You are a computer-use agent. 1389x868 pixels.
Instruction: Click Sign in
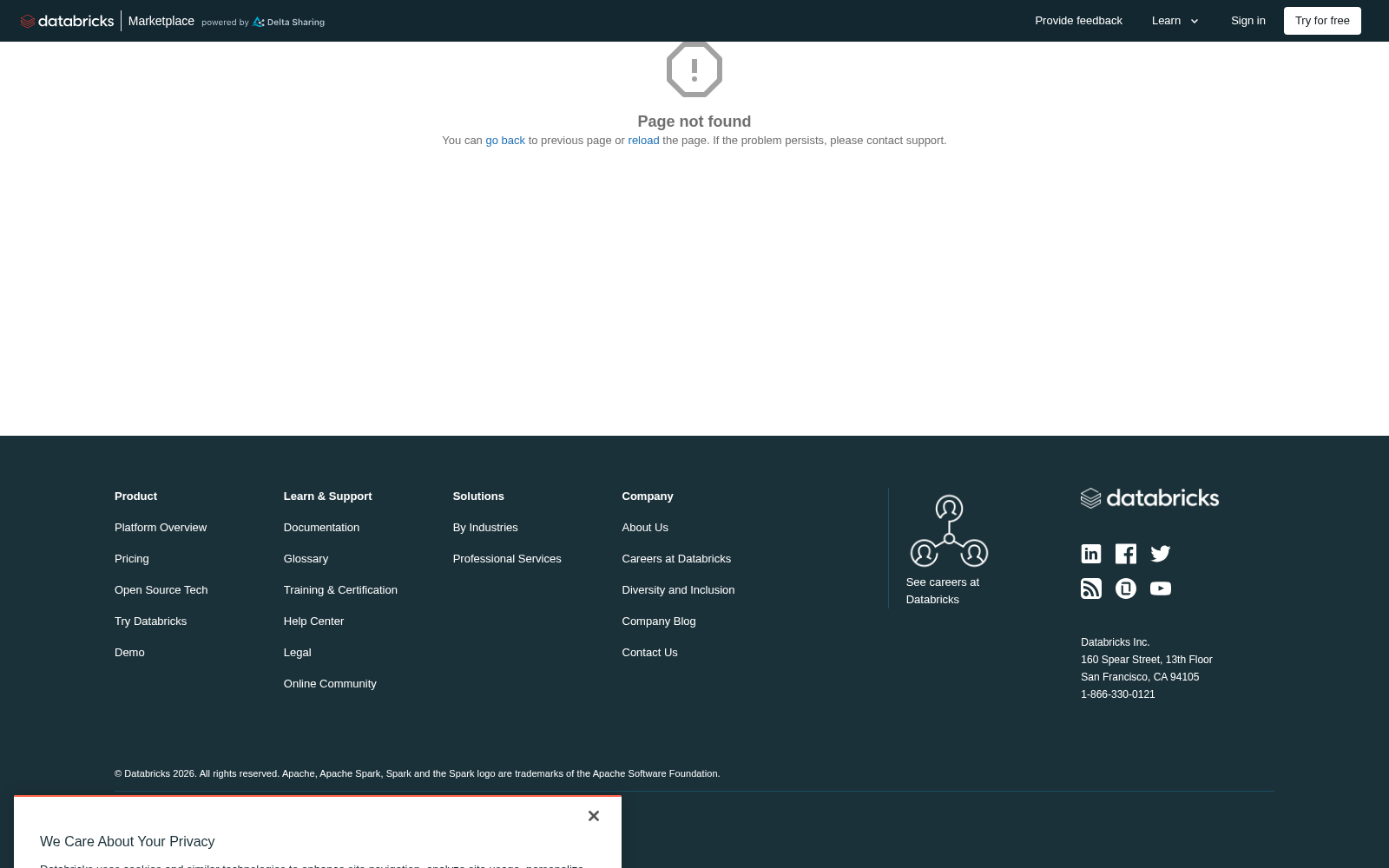point(1247,21)
